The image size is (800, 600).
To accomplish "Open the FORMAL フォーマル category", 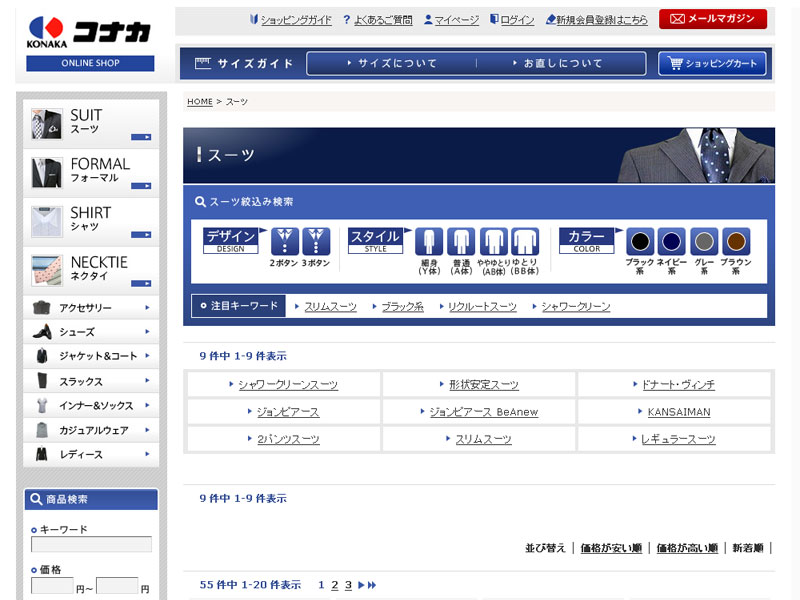I will pyautogui.click(x=91, y=173).
